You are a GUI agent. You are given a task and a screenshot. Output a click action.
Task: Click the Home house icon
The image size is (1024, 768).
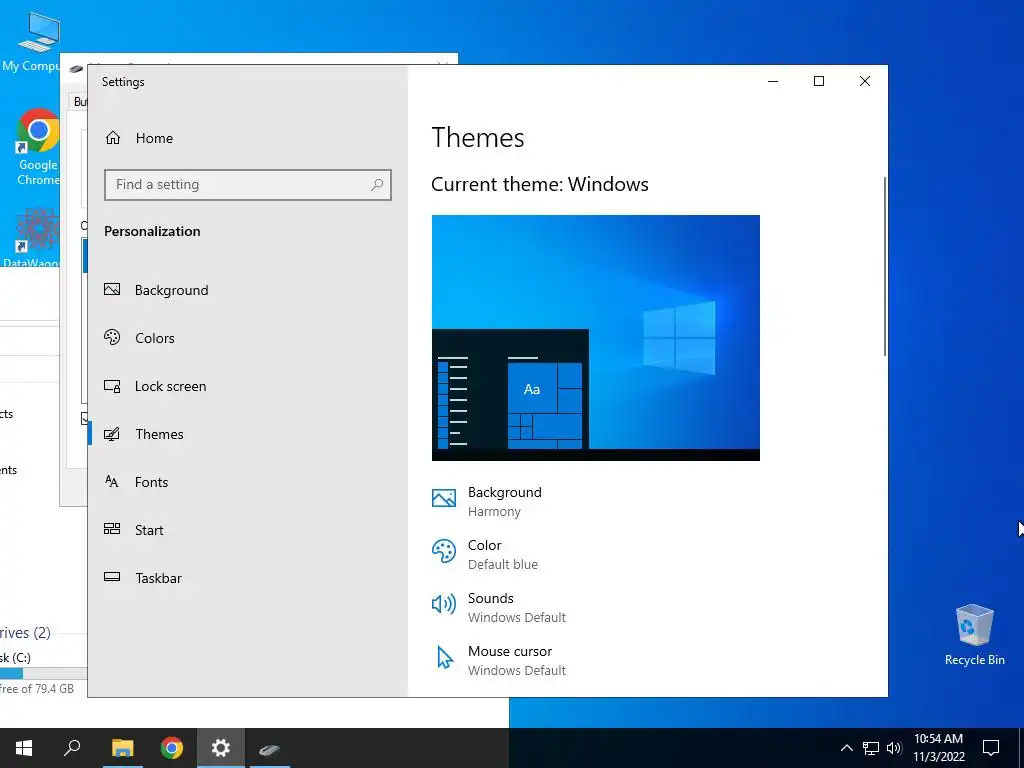tap(113, 138)
